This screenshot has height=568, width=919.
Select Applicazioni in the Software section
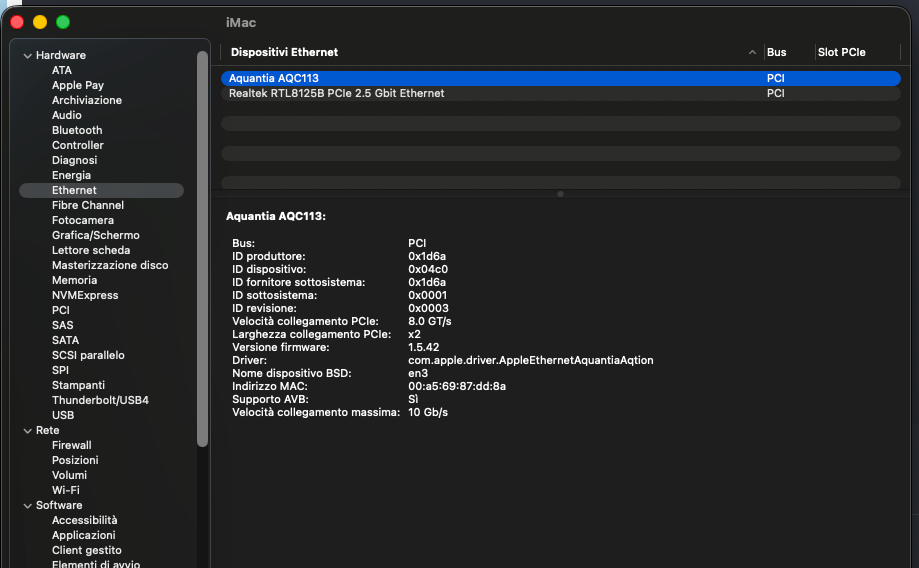click(84, 535)
